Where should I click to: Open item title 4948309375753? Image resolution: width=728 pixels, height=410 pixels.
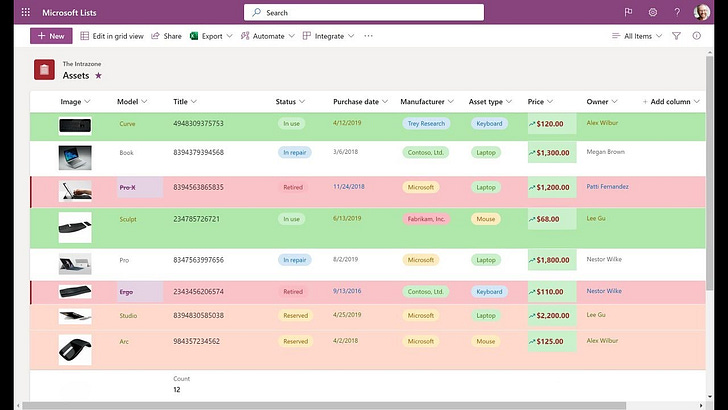coord(198,124)
